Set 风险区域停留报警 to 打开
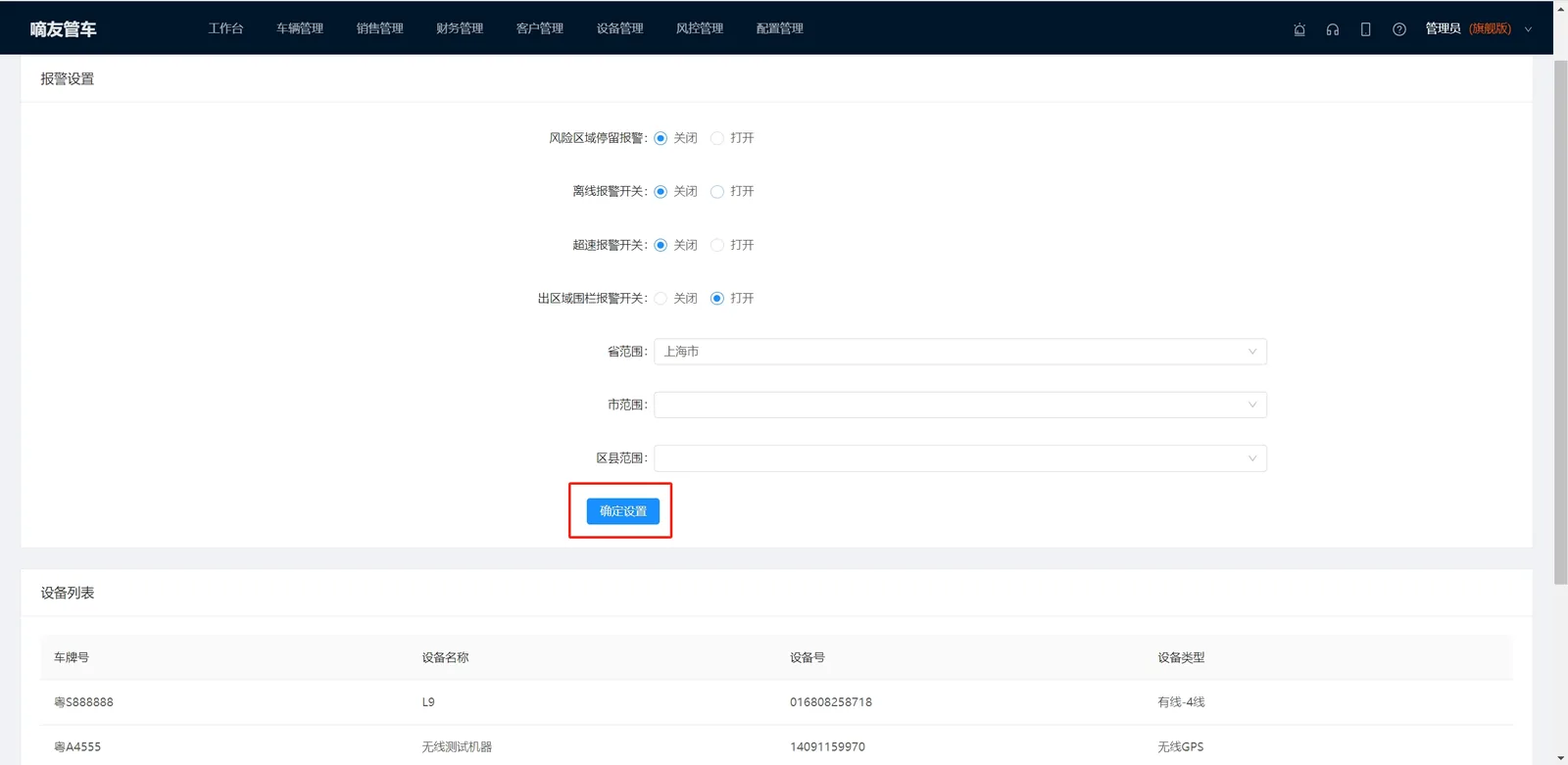1568x765 pixels. pos(717,138)
